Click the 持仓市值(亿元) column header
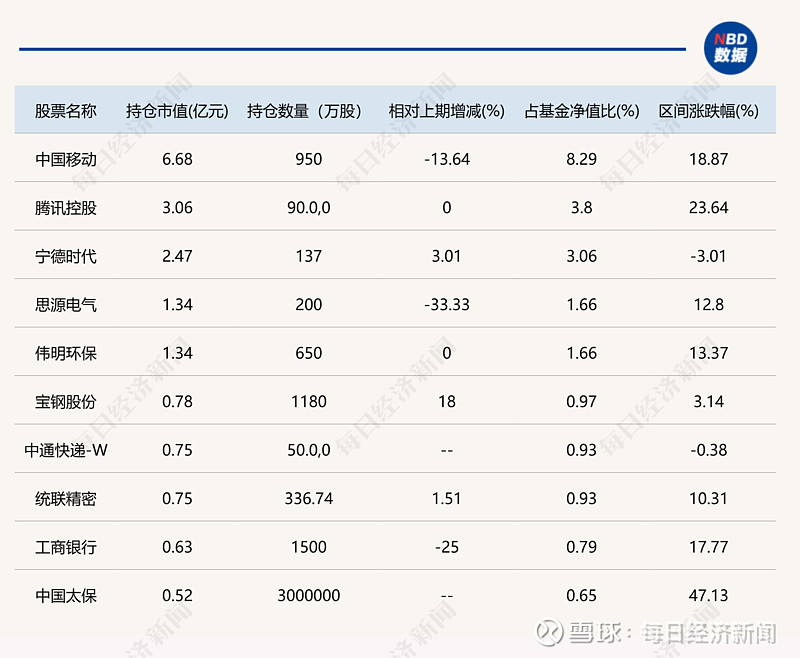800x658 pixels. pyautogui.click(x=177, y=111)
